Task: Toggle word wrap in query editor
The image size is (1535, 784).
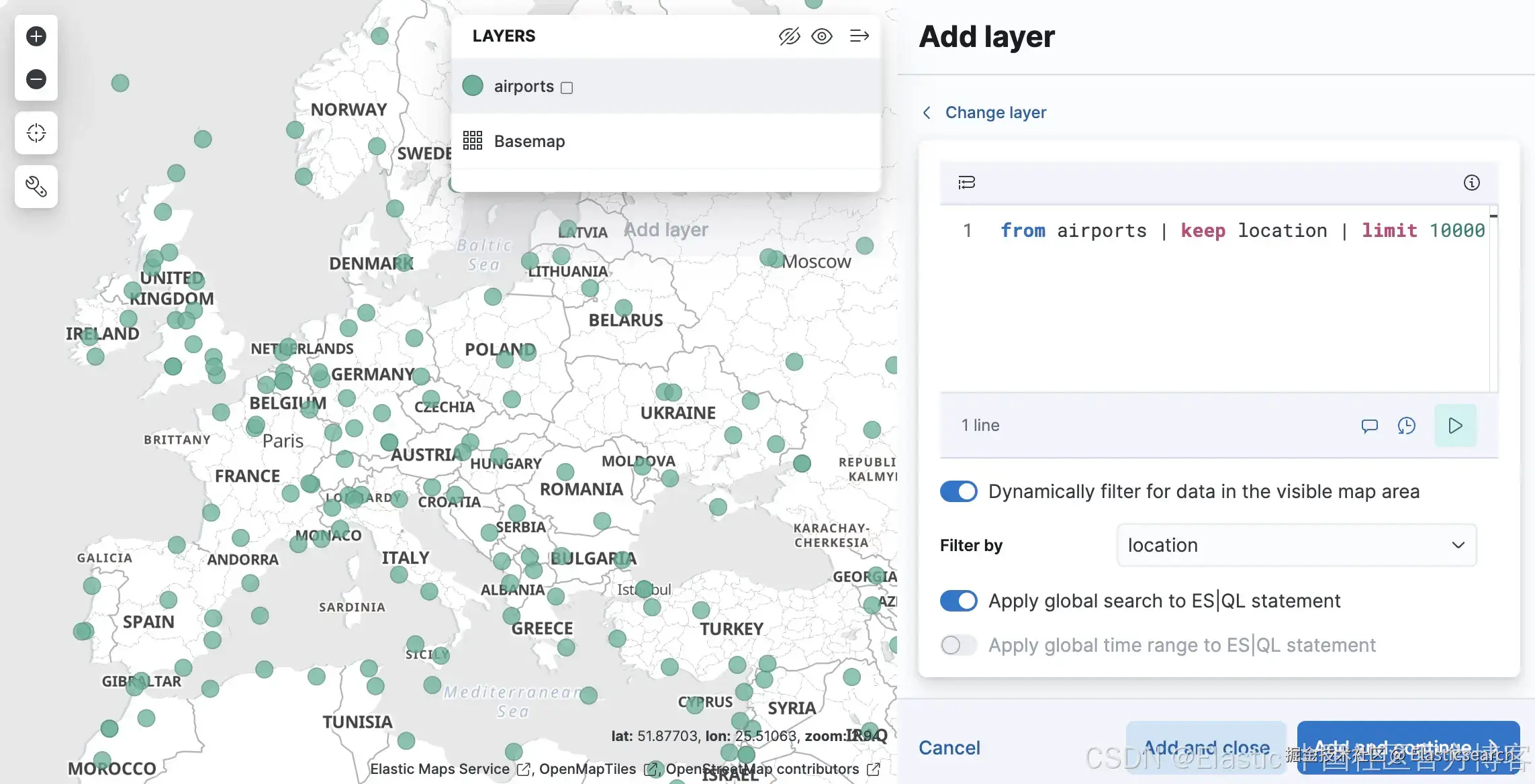Action: 967,183
